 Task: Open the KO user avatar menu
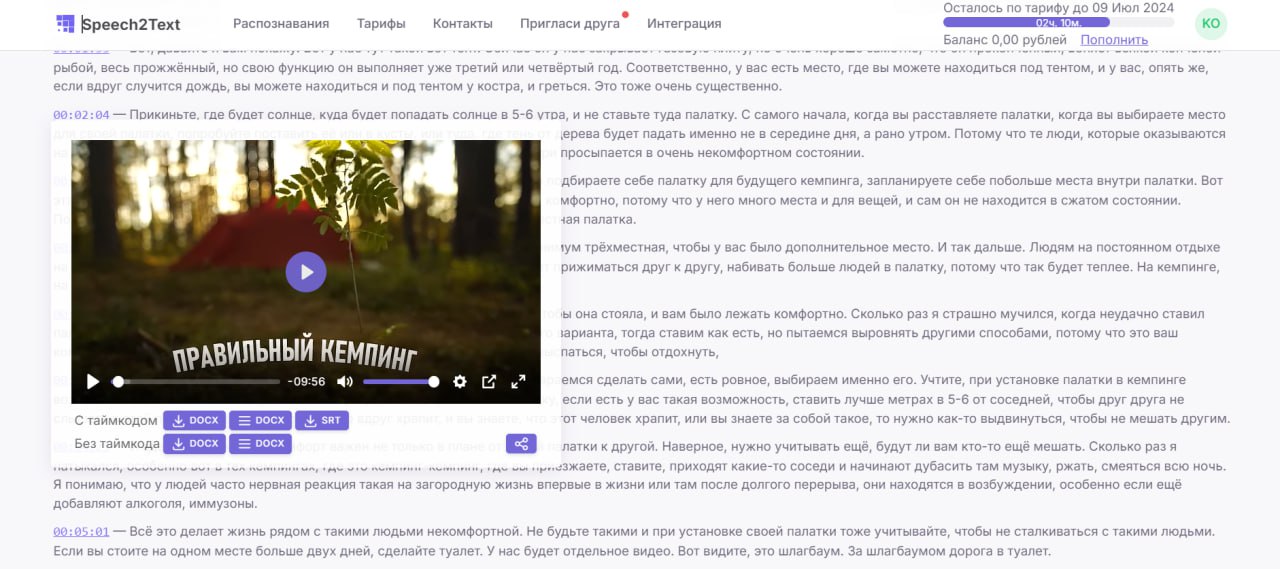(x=1210, y=23)
